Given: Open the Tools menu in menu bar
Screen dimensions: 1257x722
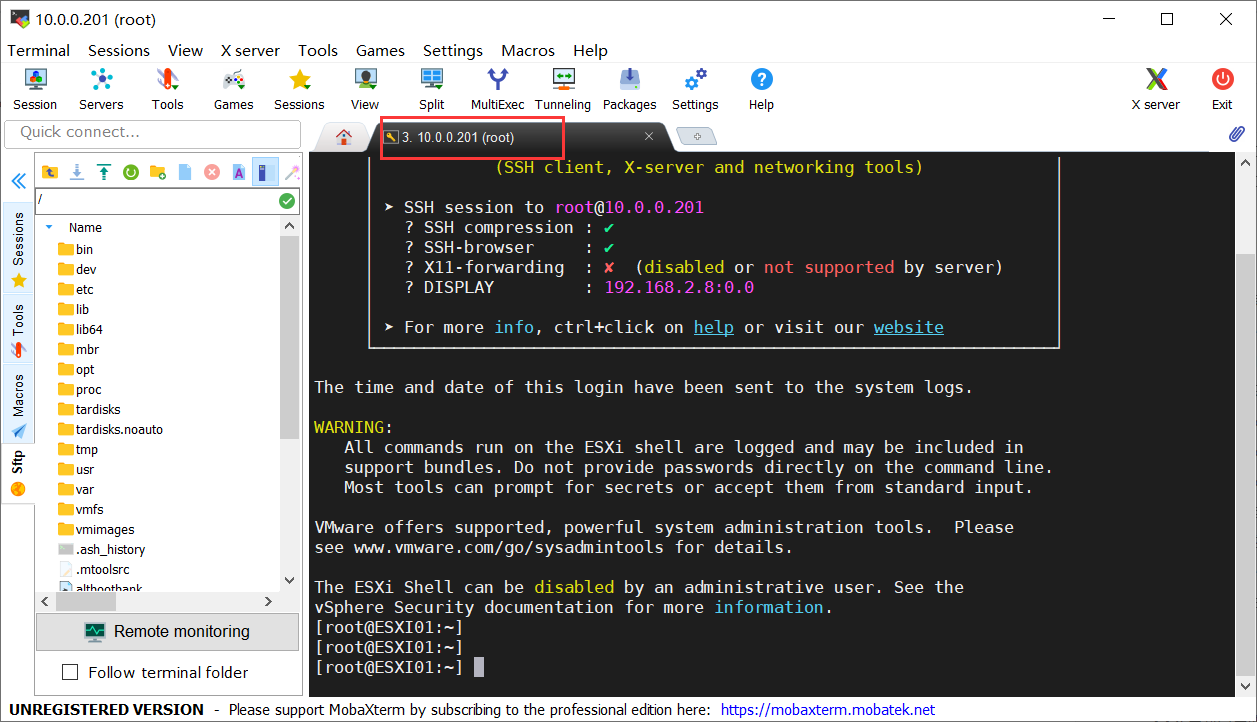Looking at the screenshot, I should (318, 50).
